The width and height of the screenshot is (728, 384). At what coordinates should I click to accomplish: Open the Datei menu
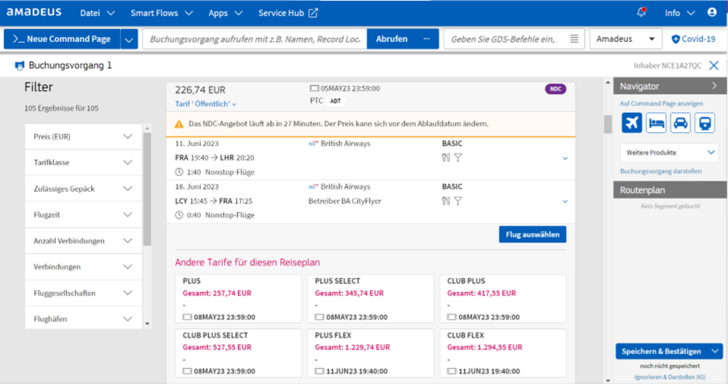tap(97, 13)
